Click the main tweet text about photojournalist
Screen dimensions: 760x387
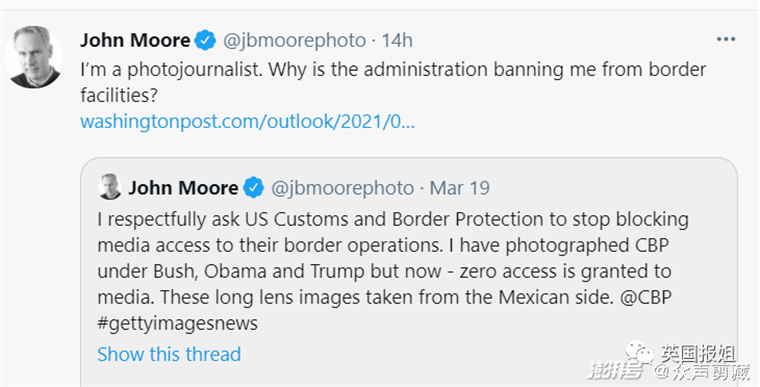(393, 82)
